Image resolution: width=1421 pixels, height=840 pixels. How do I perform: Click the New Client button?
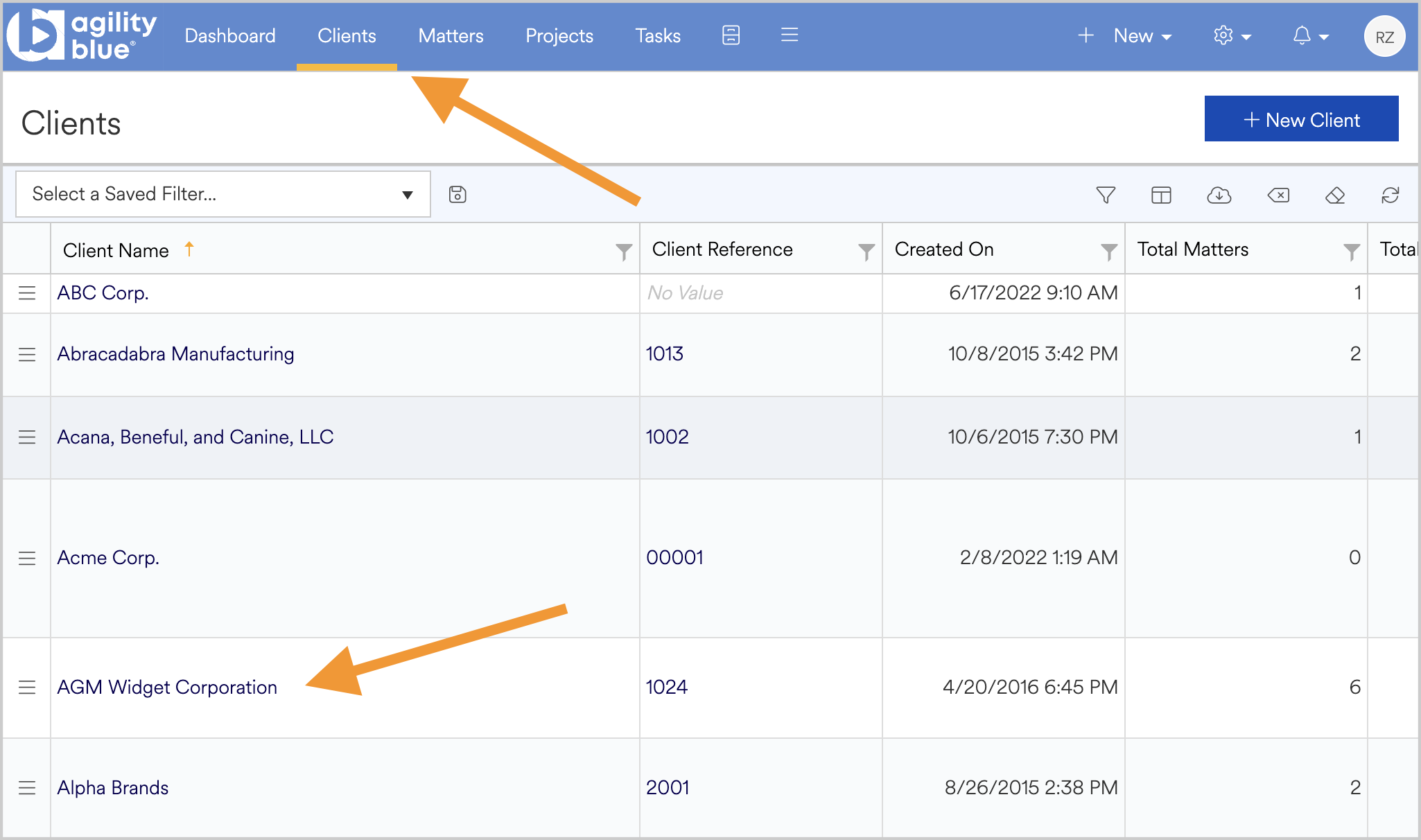click(x=1301, y=119)
